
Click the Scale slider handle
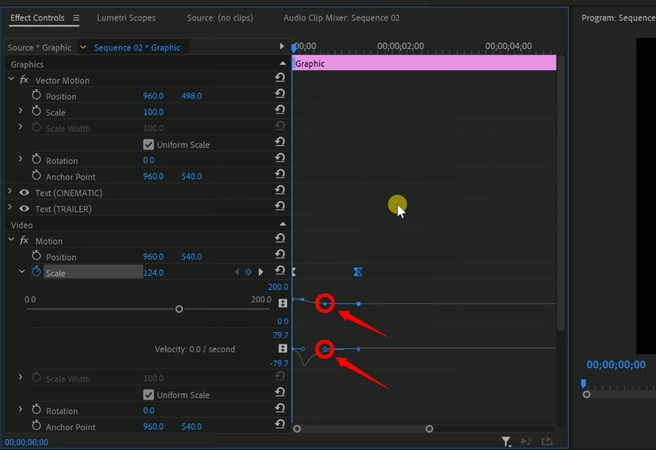point(179,309)
